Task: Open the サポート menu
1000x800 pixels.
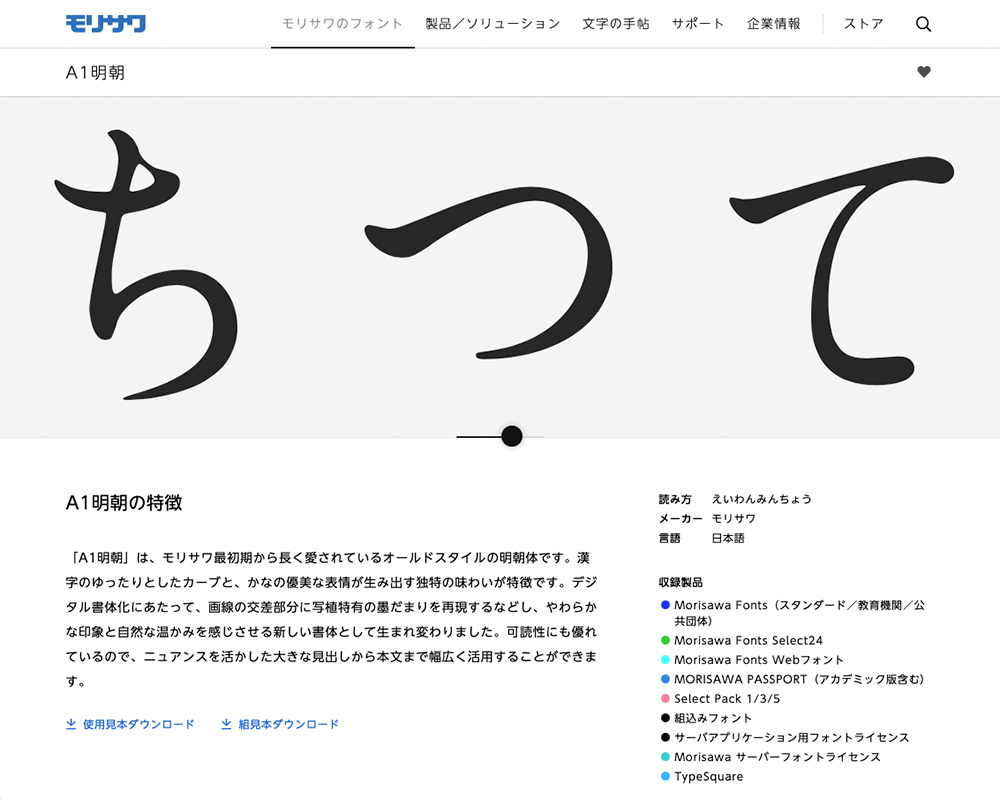Action: 698,24
